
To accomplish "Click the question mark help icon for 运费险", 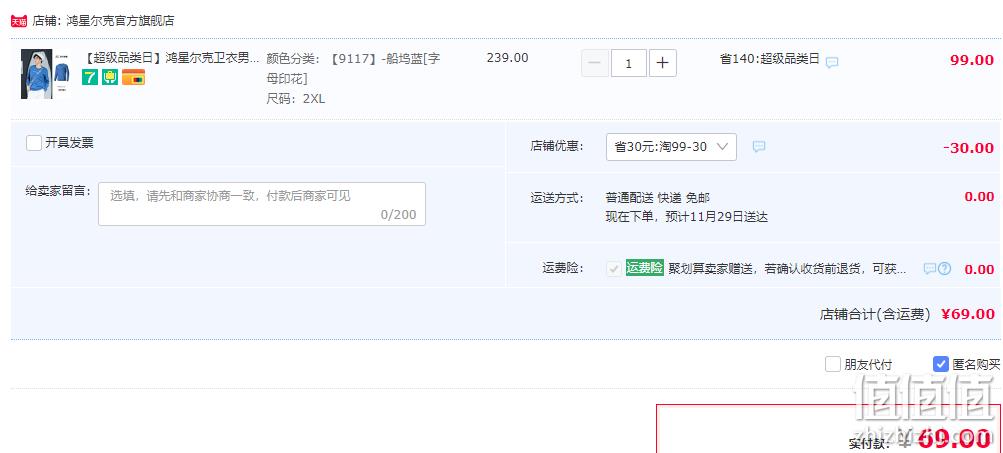I will click(944, 269).
